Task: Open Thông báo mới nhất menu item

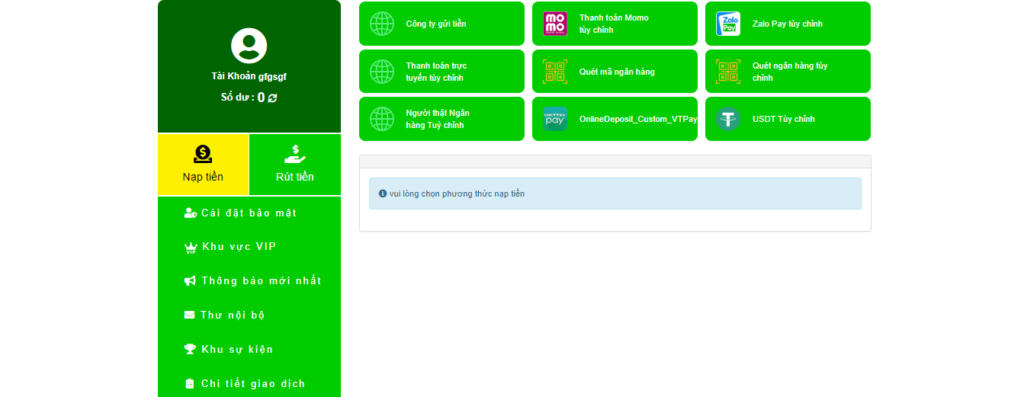Action: pos(253,281)
